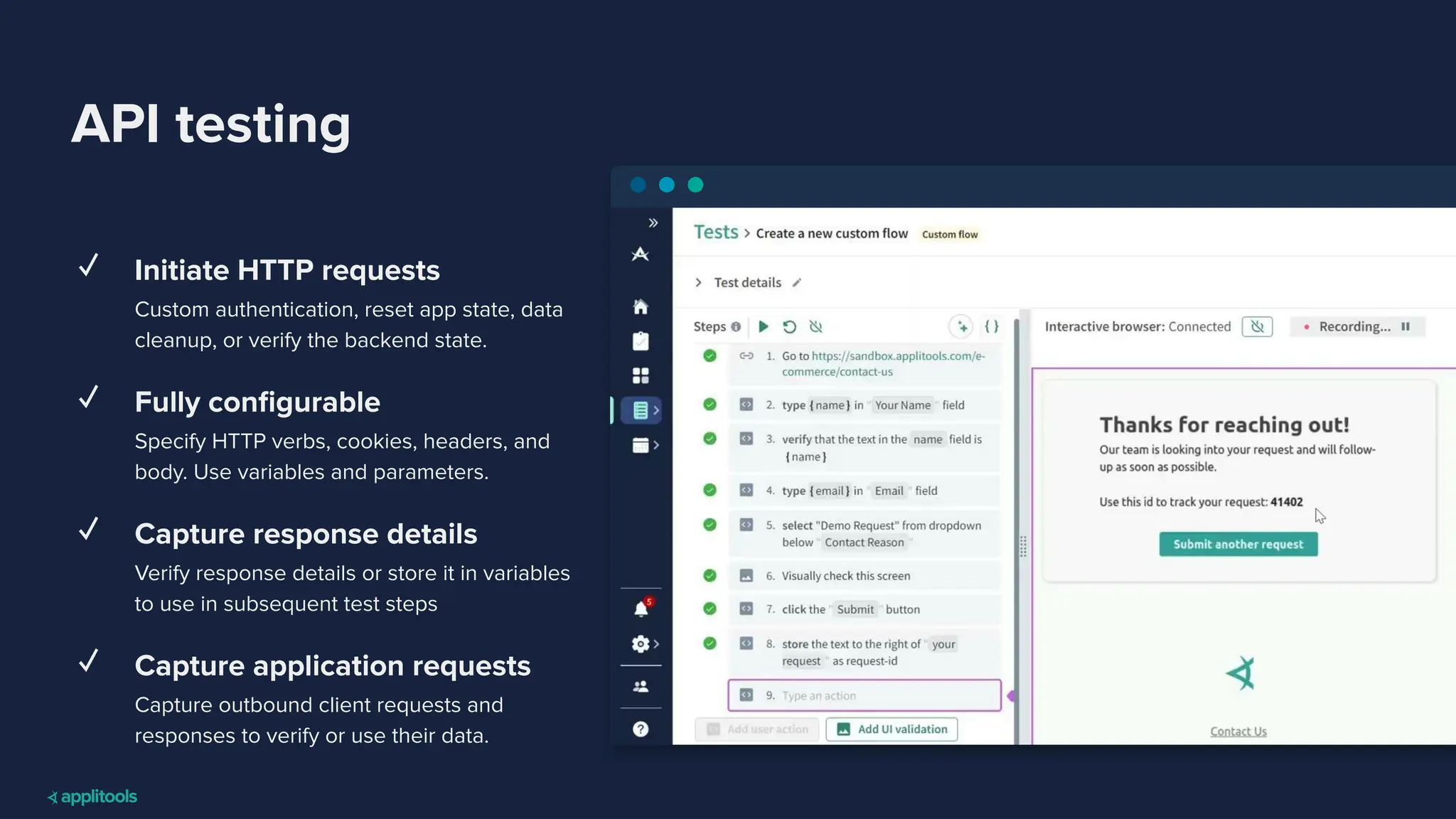Focus the step 9 Type an action field
This screenshot has height=819, width=1456.
(x=864, y=695)
